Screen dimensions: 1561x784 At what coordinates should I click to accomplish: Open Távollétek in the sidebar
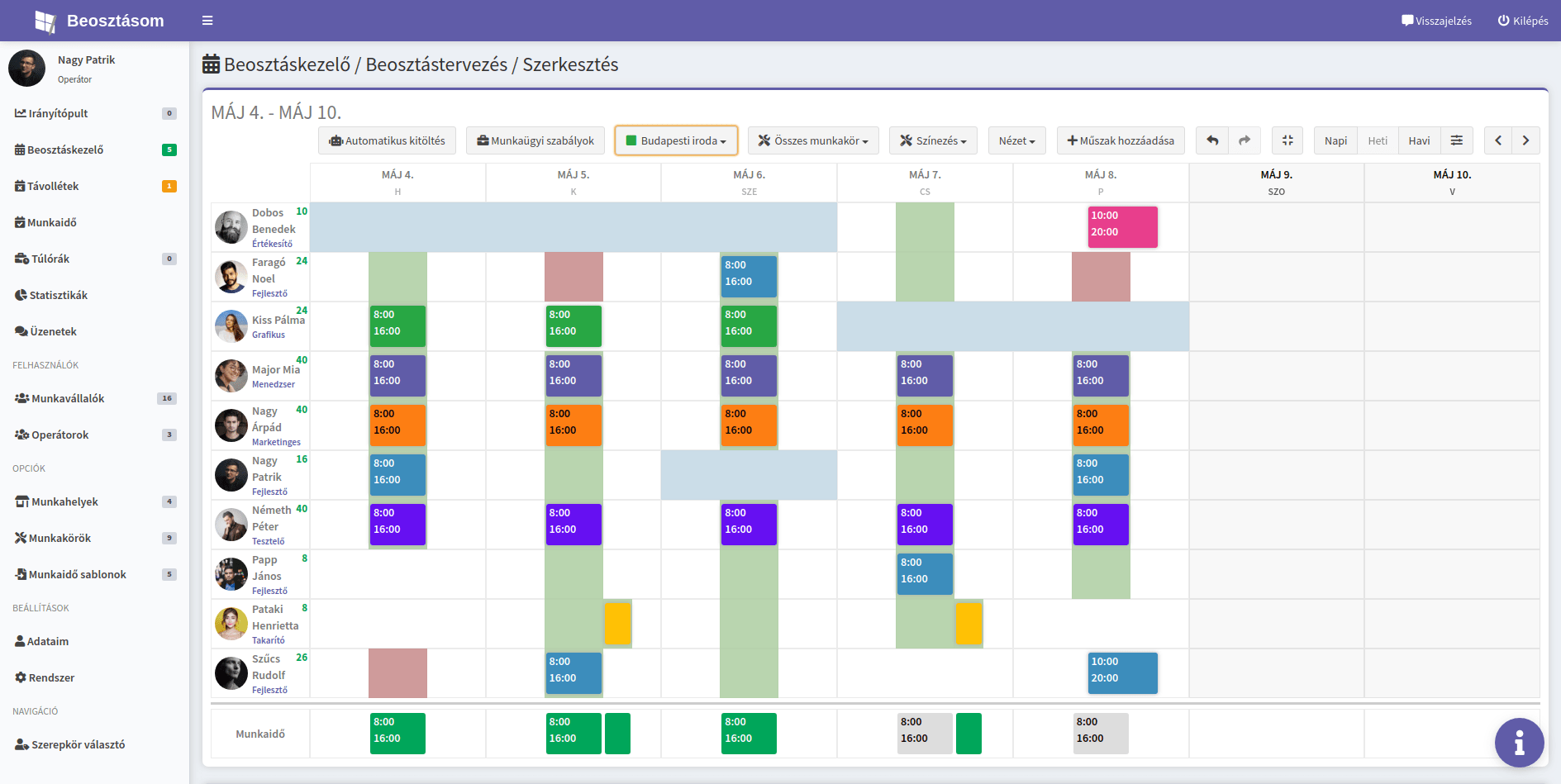click(x=53, y=186)
